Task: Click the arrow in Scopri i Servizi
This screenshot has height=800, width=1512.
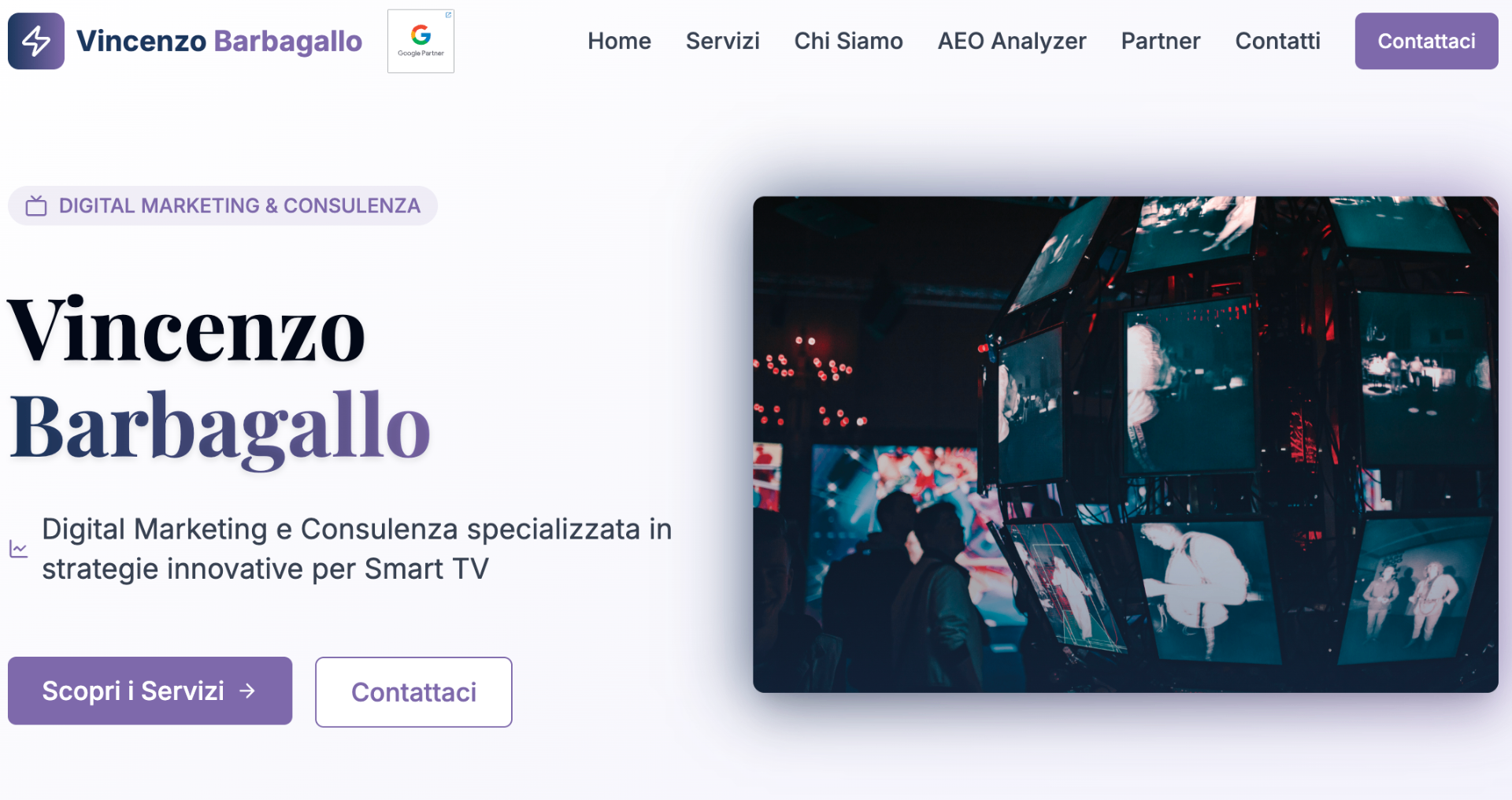Action: click(247, 691)
